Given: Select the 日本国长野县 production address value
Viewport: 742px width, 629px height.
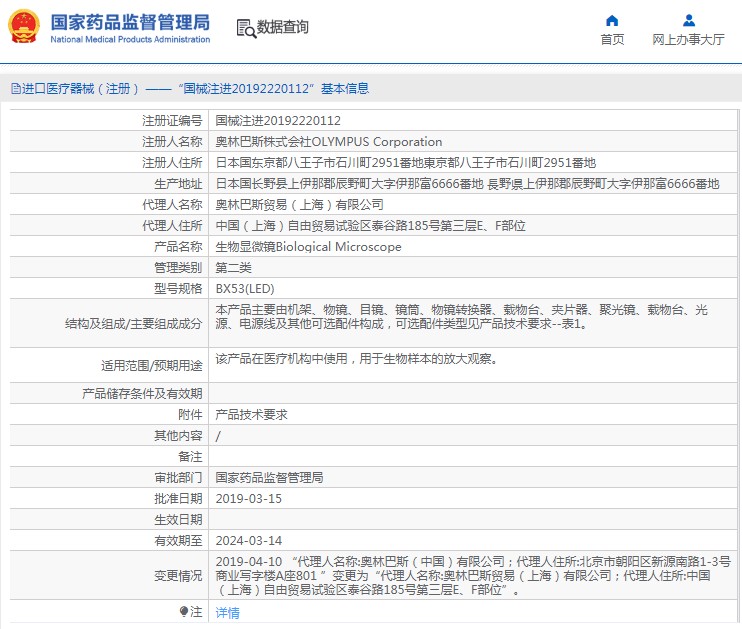Looking at the screenshot, I should point(468,184).
